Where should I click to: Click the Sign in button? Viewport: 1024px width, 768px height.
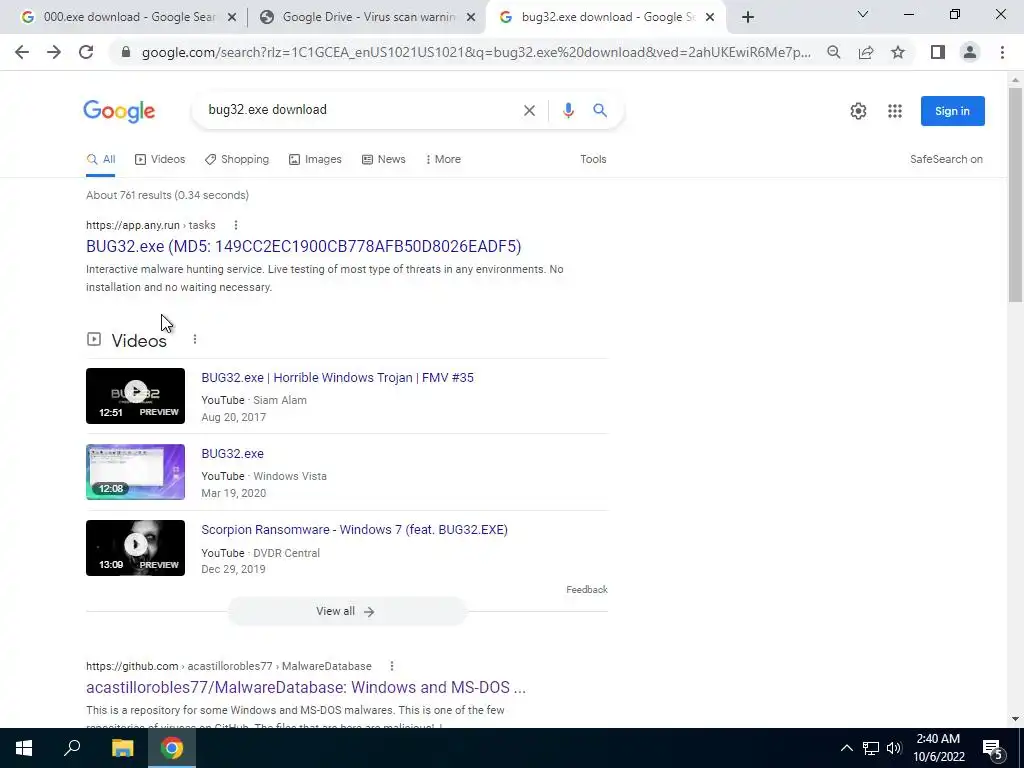coord(952,111)
